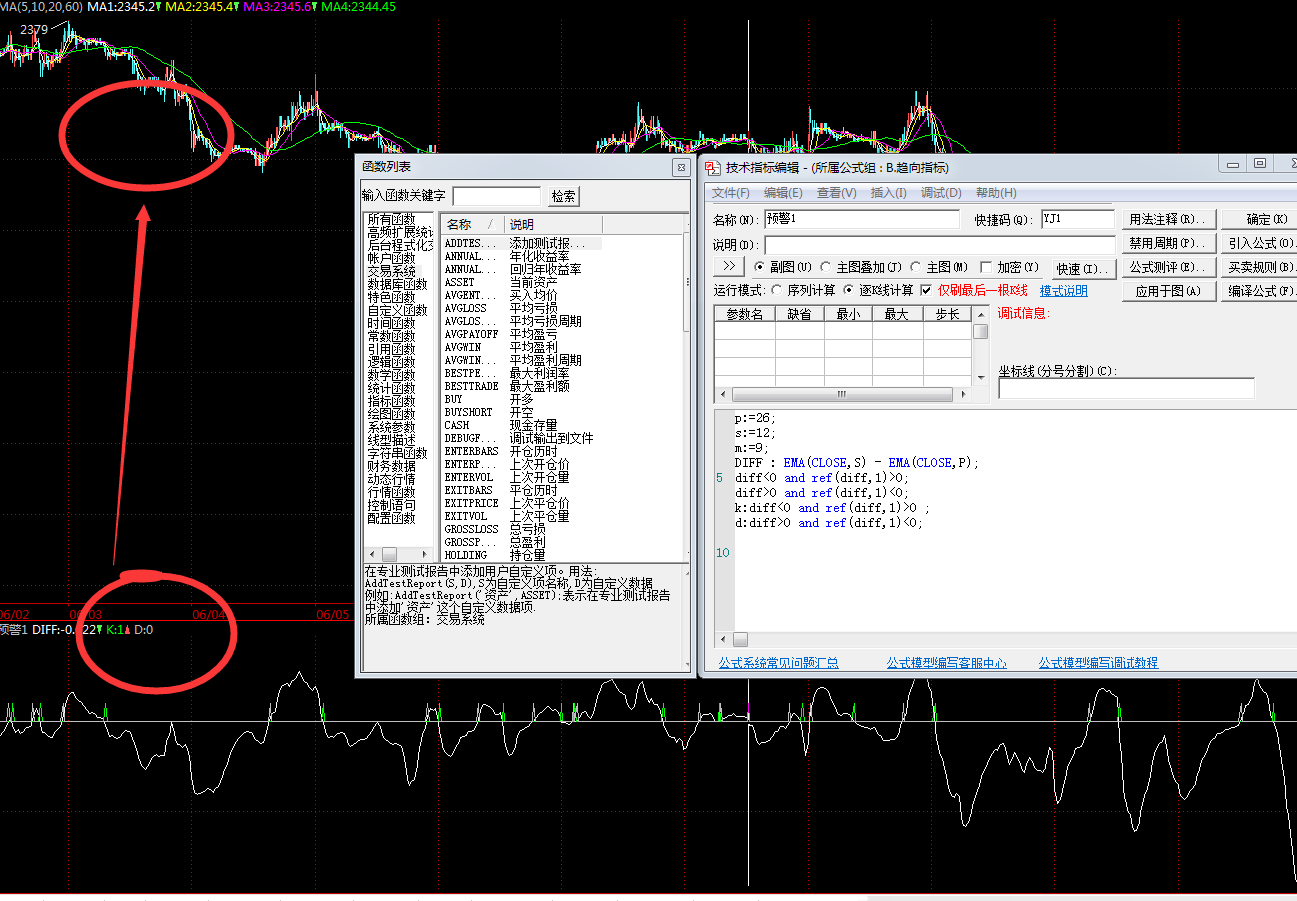Viewport: 1297px width, 901px height.
Task: Click the function keyword search field
Action: click(496, 196)
